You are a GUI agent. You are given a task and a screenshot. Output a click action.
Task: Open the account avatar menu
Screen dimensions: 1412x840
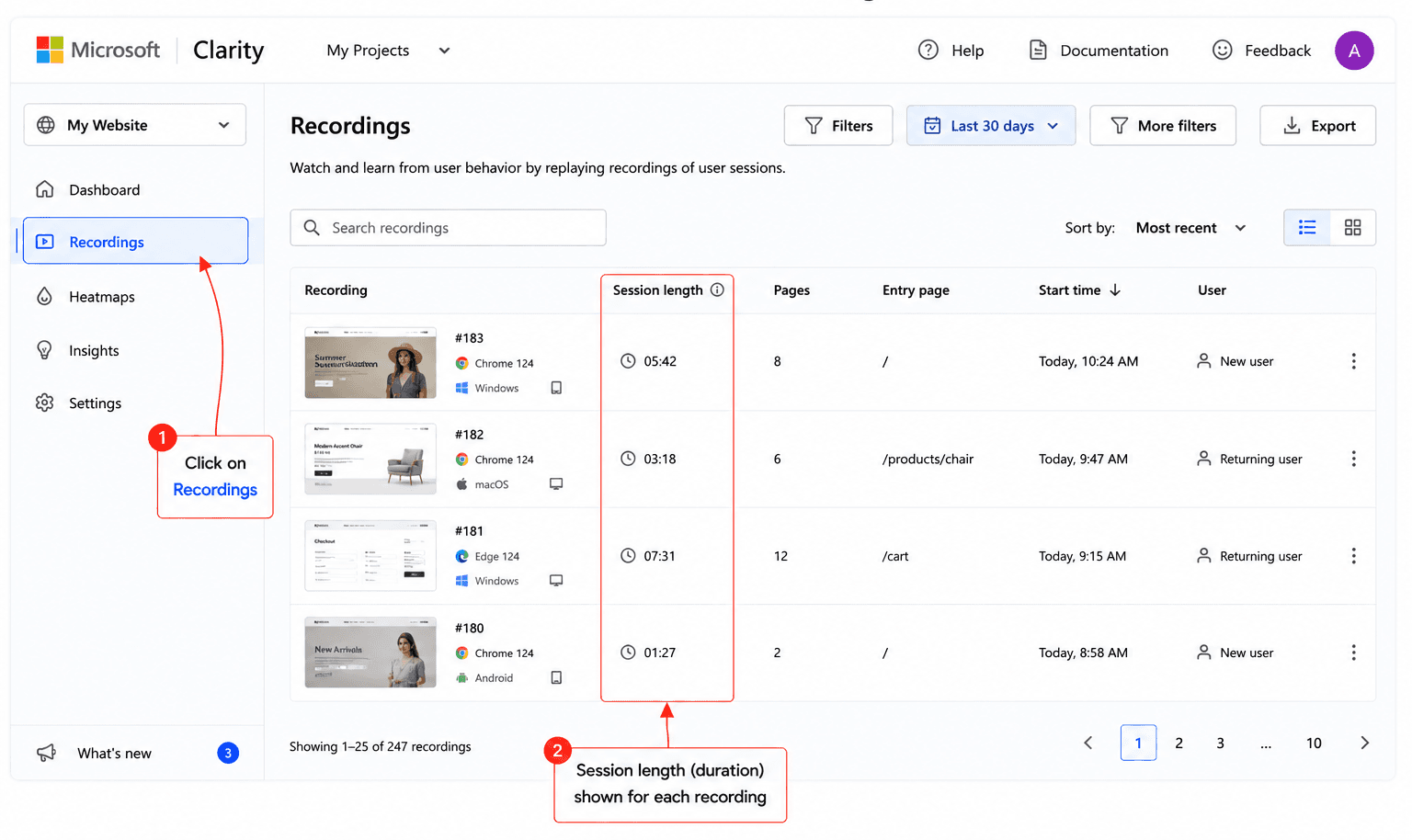[x=1354, y=51]
